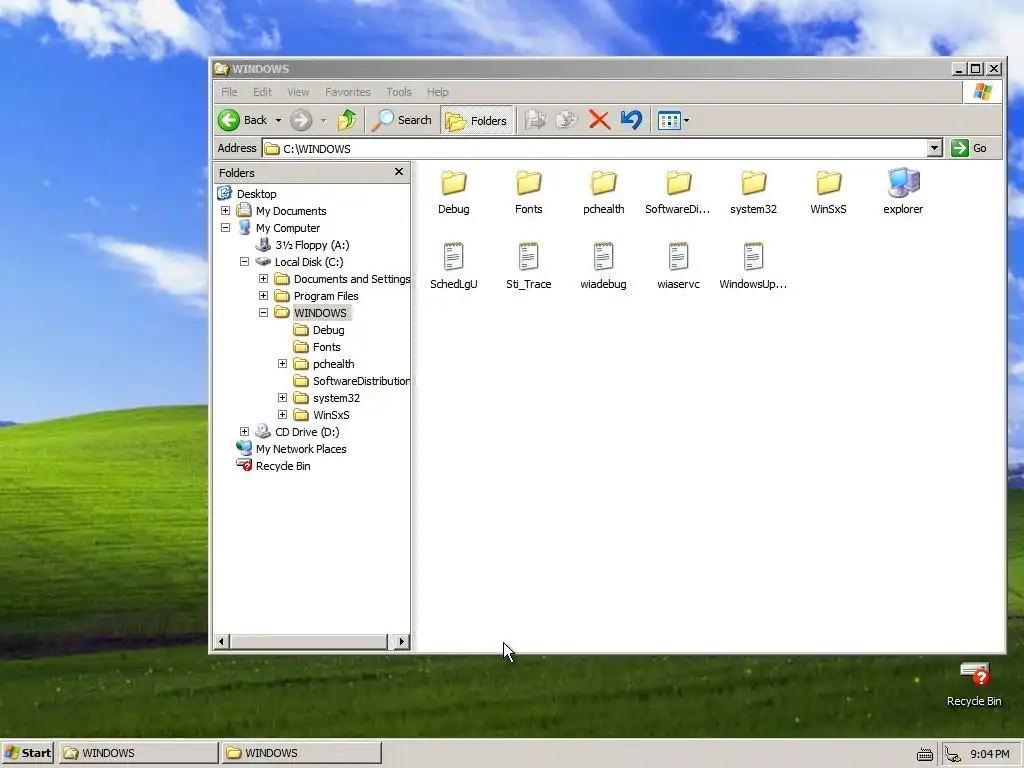The width and height of the screenshot is (1024, 768).
Task: Open the Forward history dropdown arrow
Action: click(323, 121)
